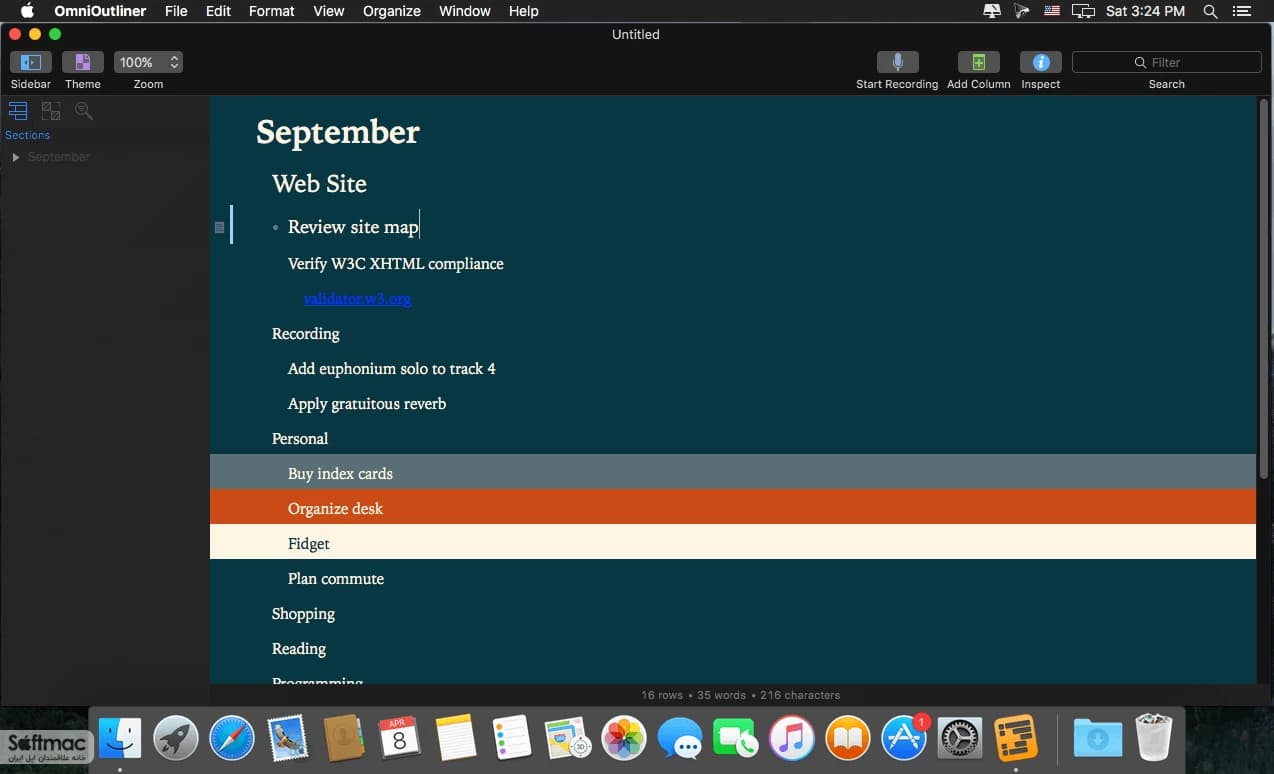The width and height of the screenshot is (1274, 774).
Task: Open Notes from the Dock
Action: (456, 739)
